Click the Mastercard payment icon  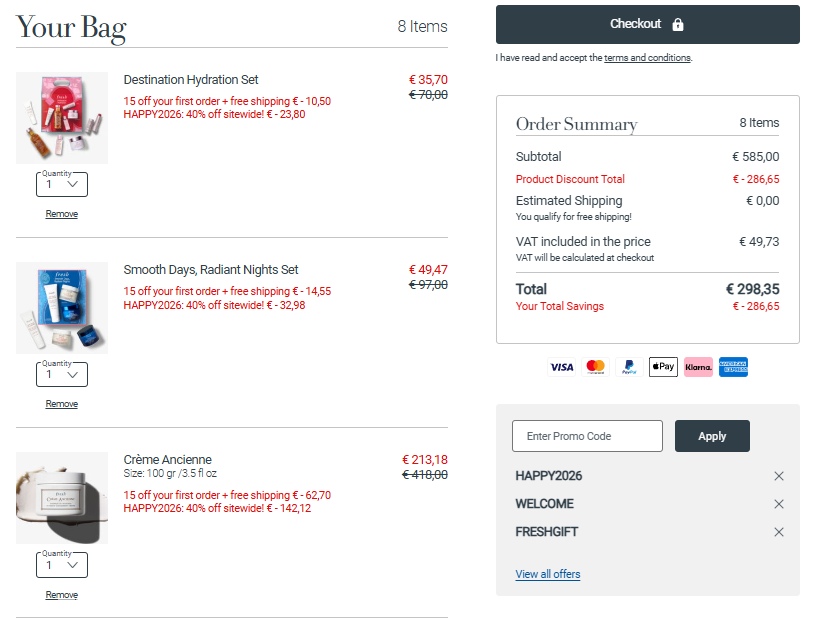(x=596, y=367)
